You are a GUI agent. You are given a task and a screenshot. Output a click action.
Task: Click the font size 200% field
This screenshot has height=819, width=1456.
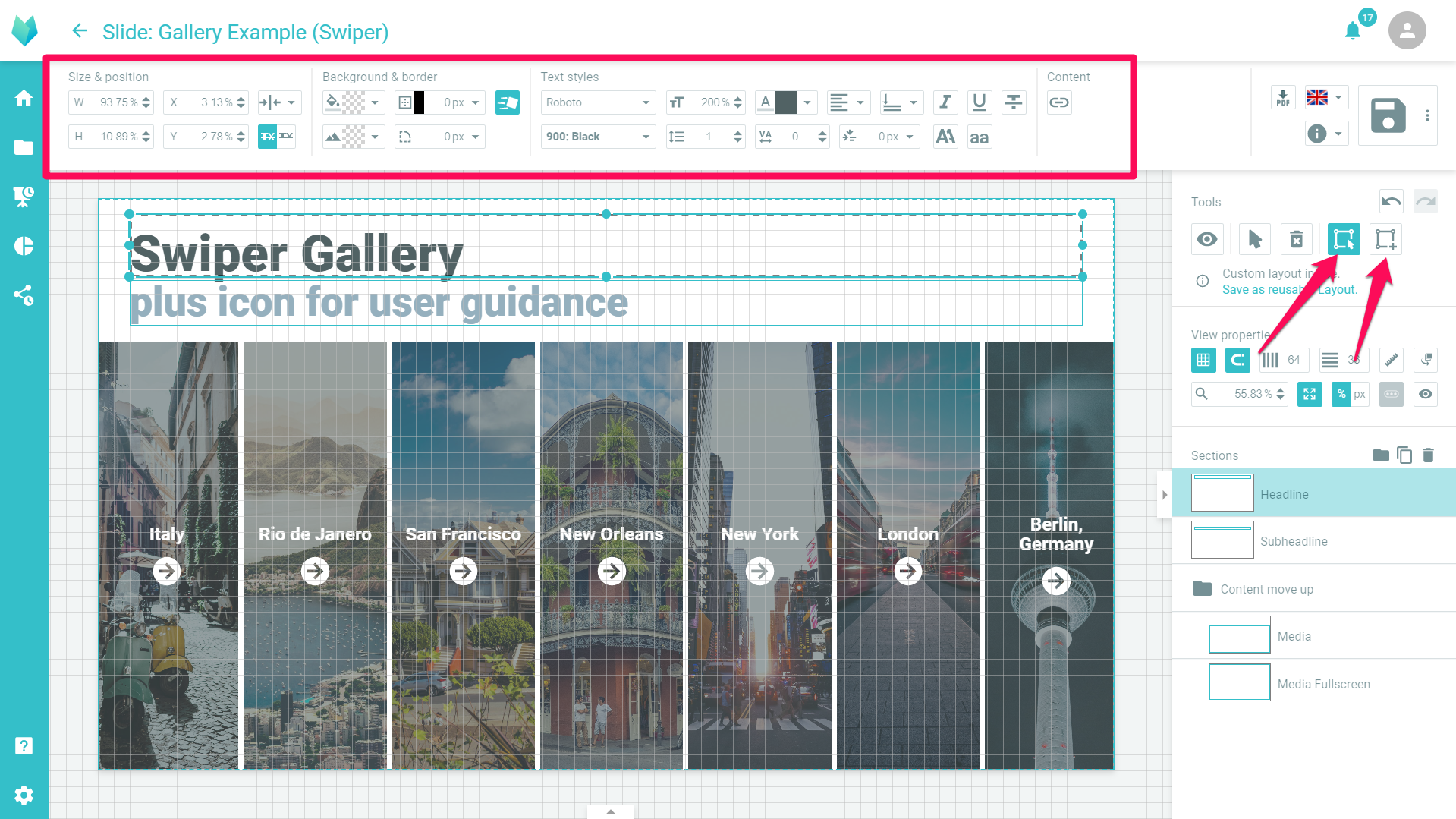click(706, 102)
